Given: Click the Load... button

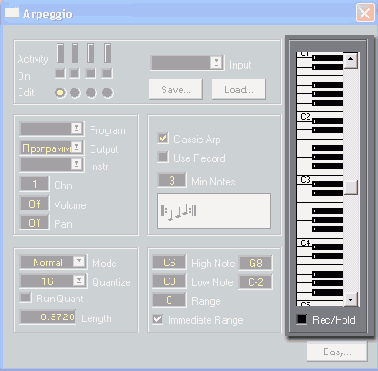Looking at the screenshot, I should 239,89.
